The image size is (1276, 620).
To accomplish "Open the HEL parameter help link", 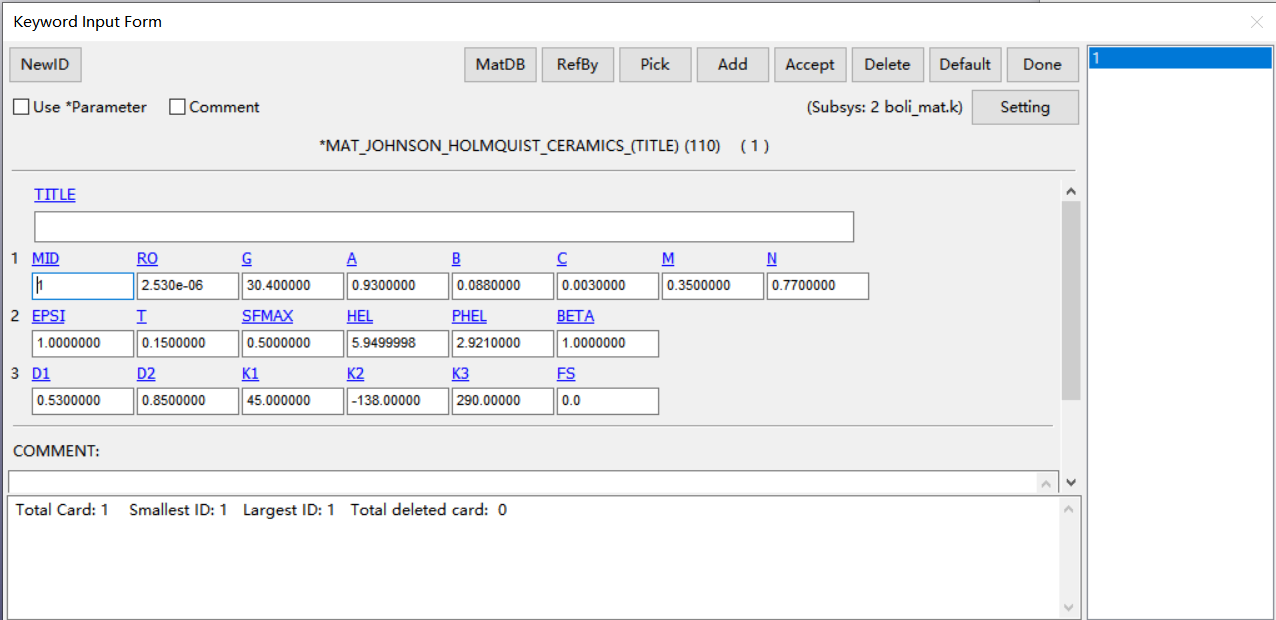I will [x=359, y=315].
